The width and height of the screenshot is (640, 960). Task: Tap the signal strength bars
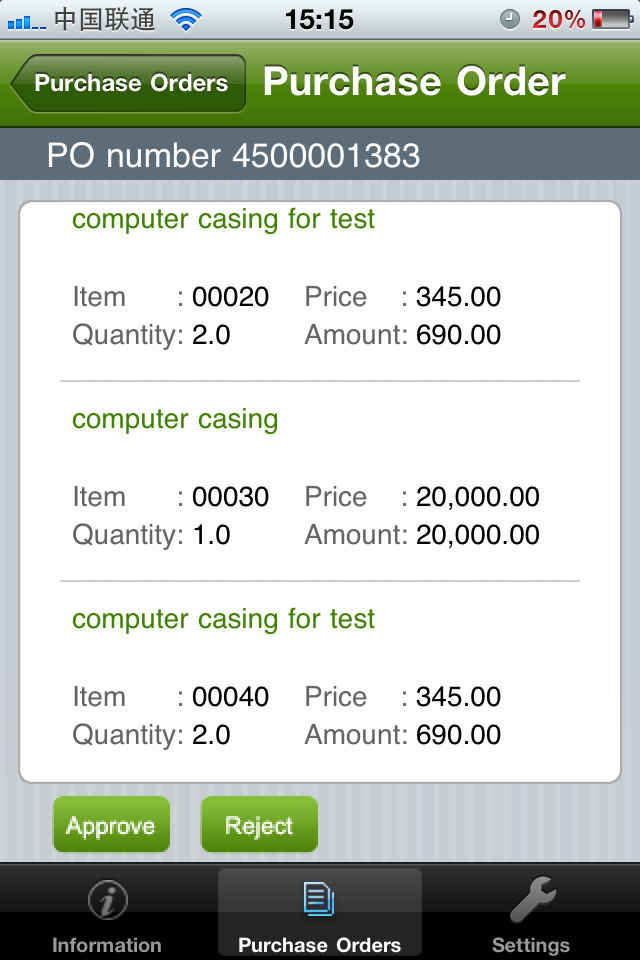pos(27,20)
